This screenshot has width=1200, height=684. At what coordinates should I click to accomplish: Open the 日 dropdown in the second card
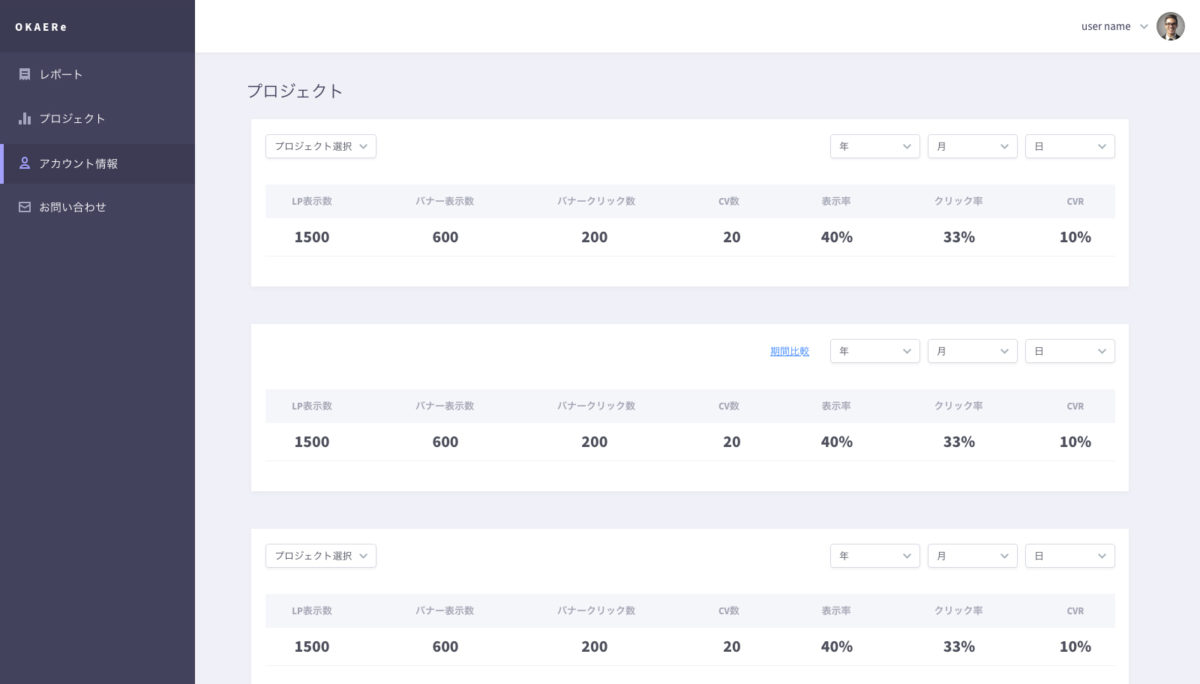coord(1069,351)
